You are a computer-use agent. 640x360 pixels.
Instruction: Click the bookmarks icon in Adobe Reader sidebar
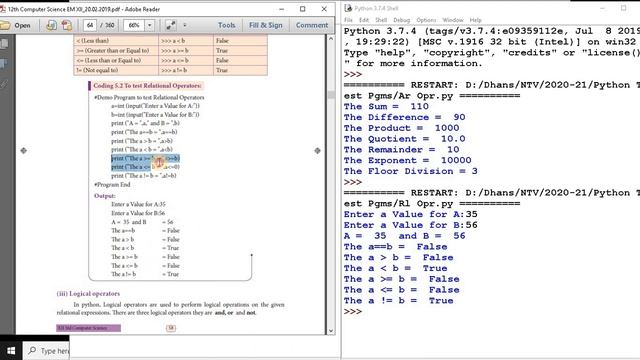(x=4, y=64)
